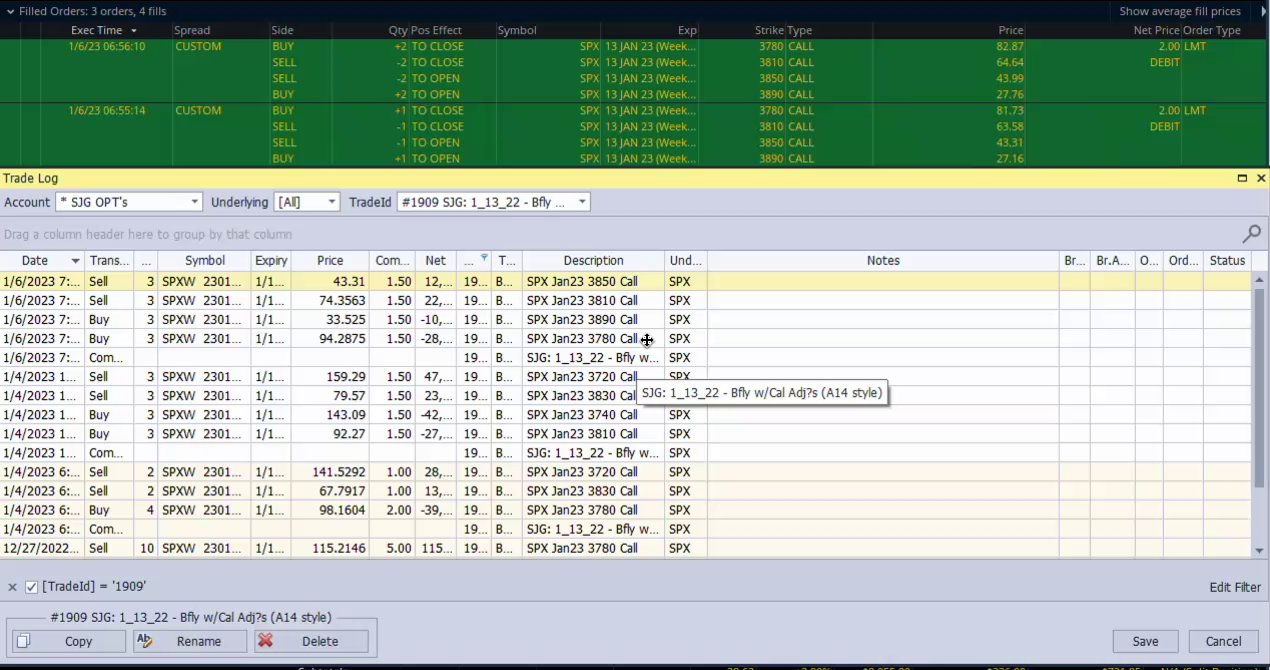This screenshot has width=1270, height=670.
Task: Click the red X icon on the Delete button
Action: (265, 641)
